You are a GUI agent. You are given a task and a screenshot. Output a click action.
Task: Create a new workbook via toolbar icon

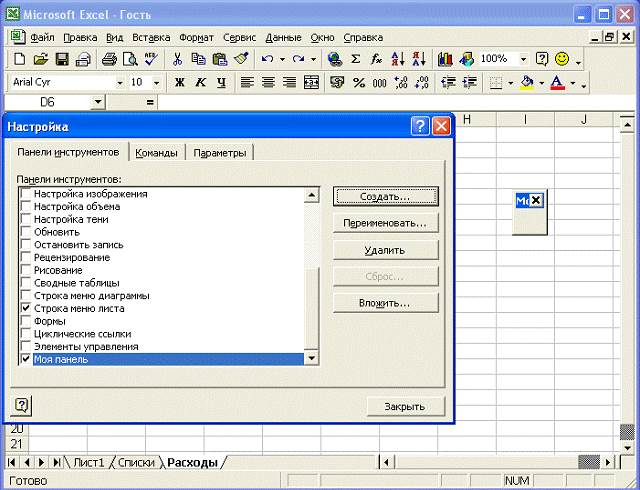pos(19,60)
